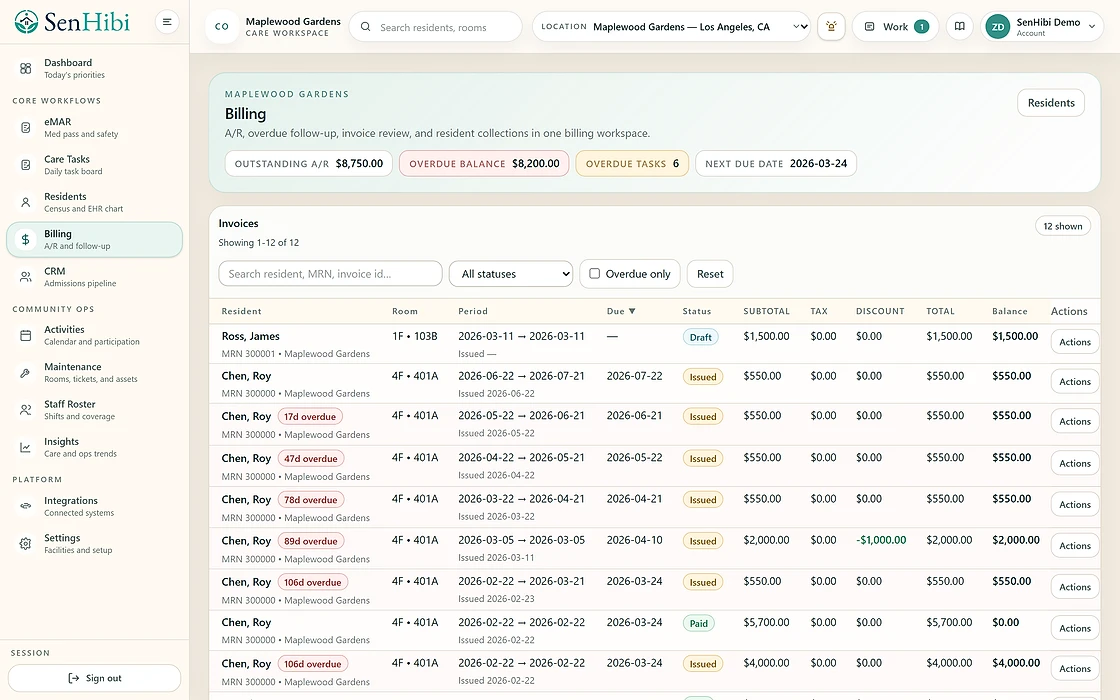Click Actions for invoice due 2026-07-22

tap(1075, 381)
